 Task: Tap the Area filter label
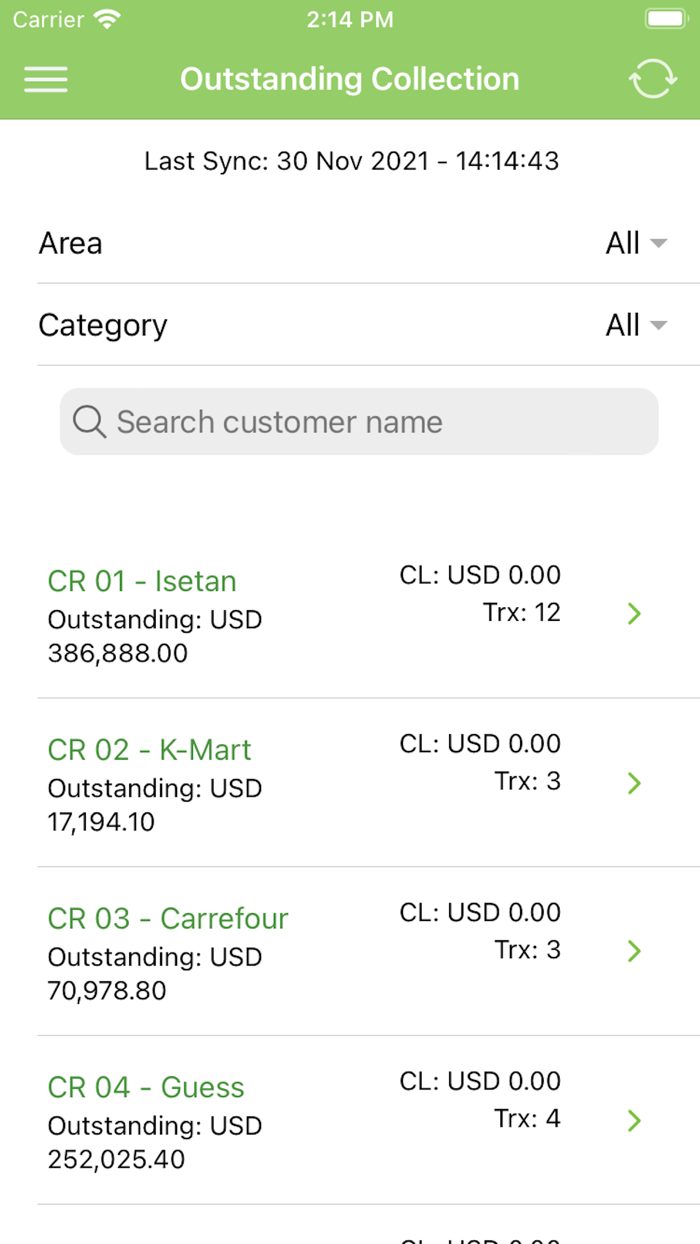(70, 243)
